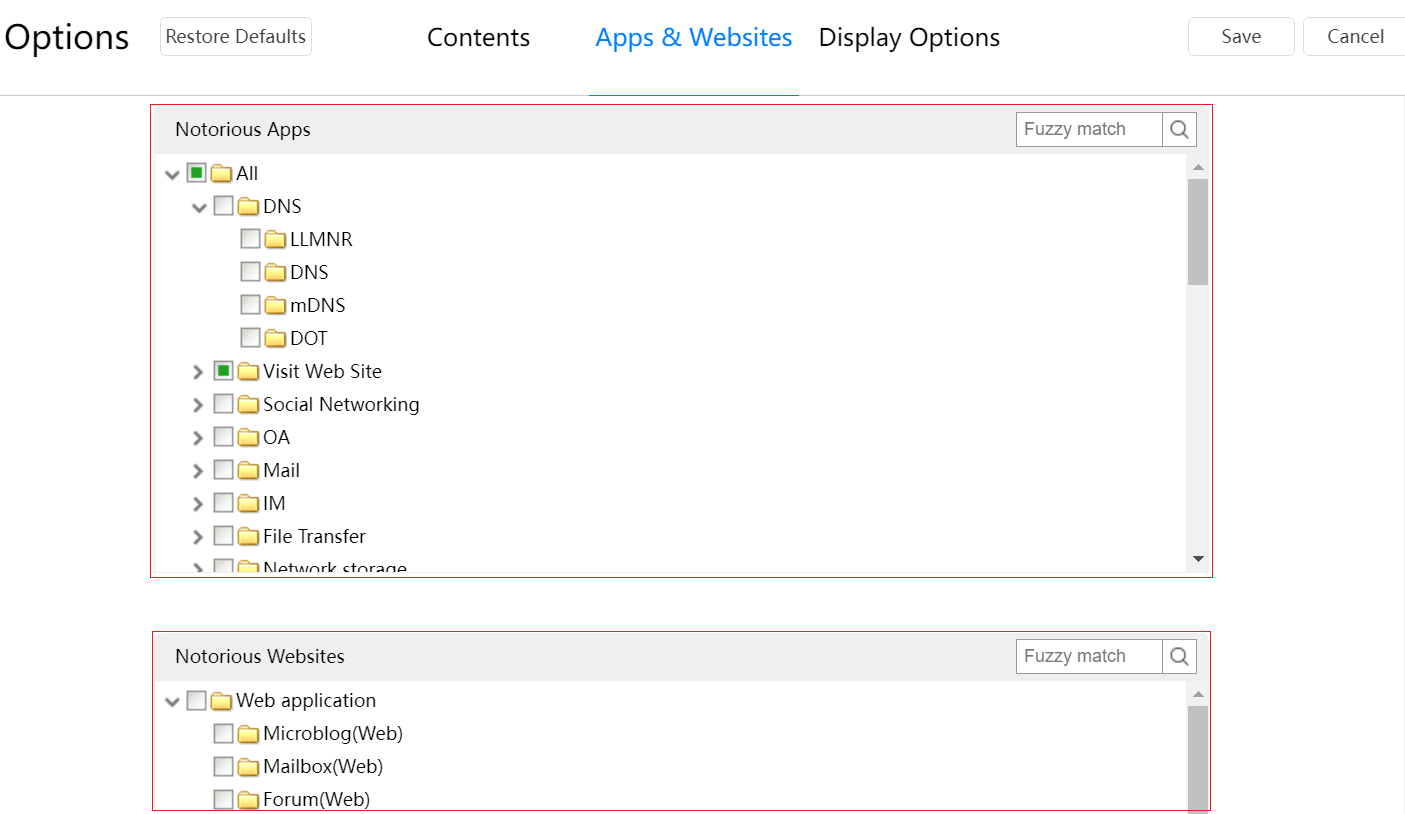Enable the Mailbox(Web) checkbox

click(223, 767)
